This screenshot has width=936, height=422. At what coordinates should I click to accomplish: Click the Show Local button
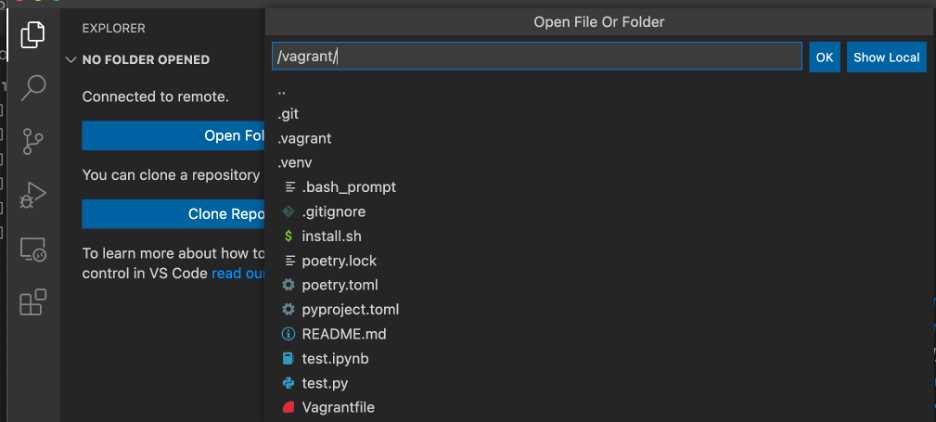coord(886,57)
